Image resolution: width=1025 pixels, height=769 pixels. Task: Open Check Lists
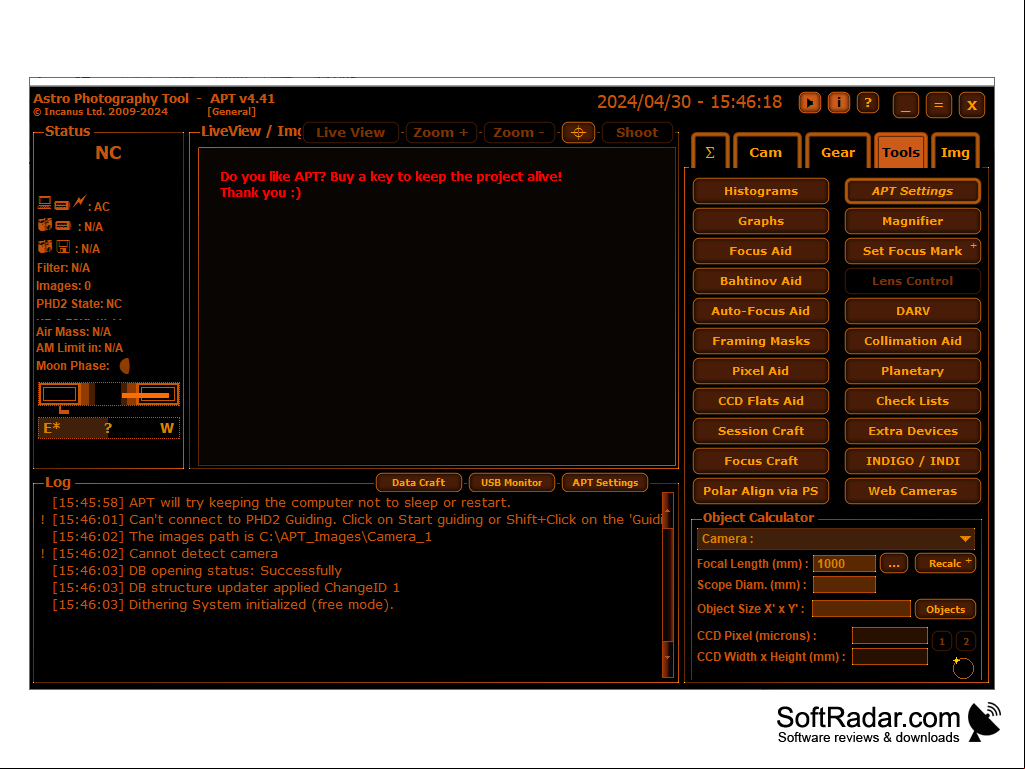(913, 401)
